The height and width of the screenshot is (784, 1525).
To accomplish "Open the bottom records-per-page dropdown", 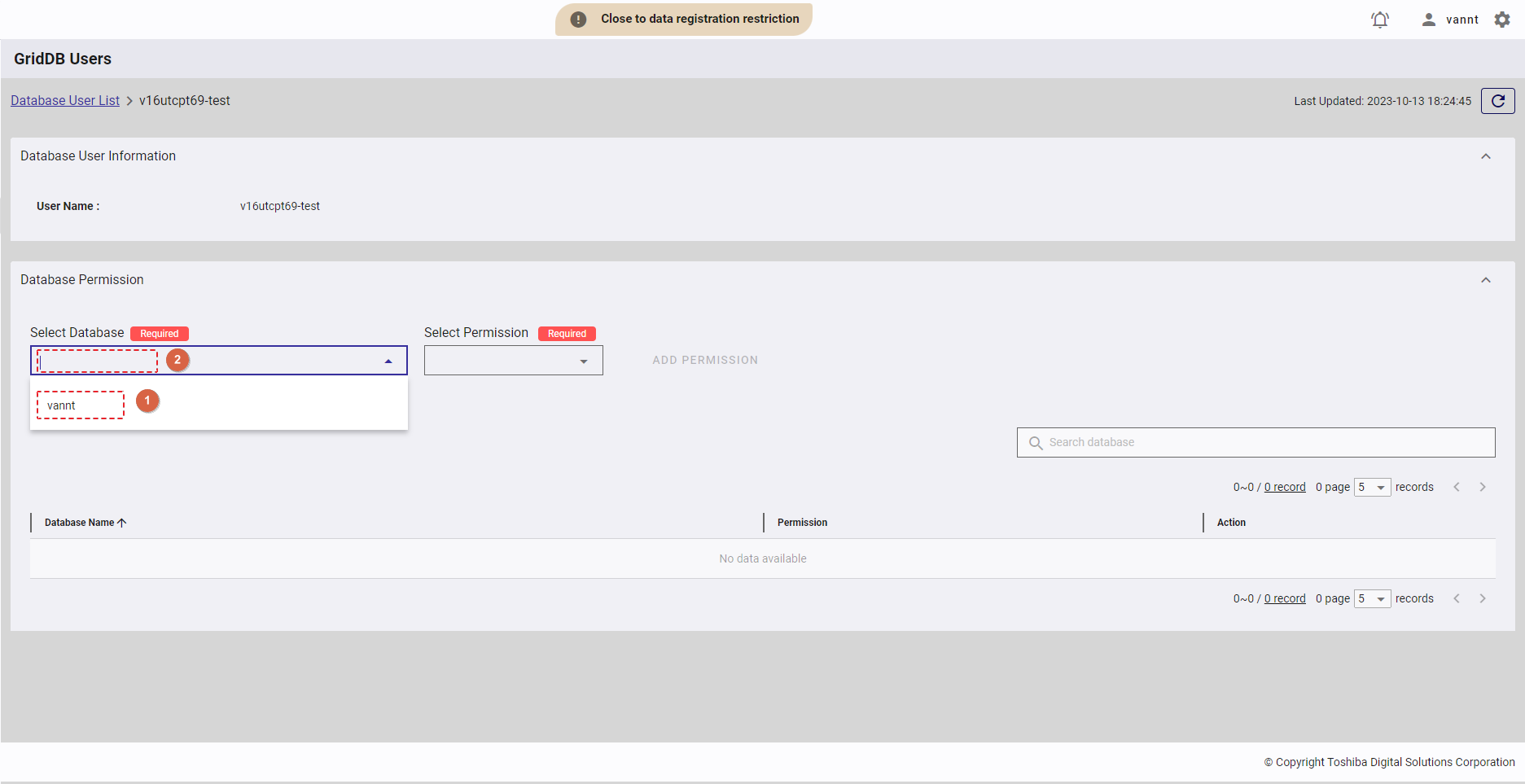I will 1372,598.
